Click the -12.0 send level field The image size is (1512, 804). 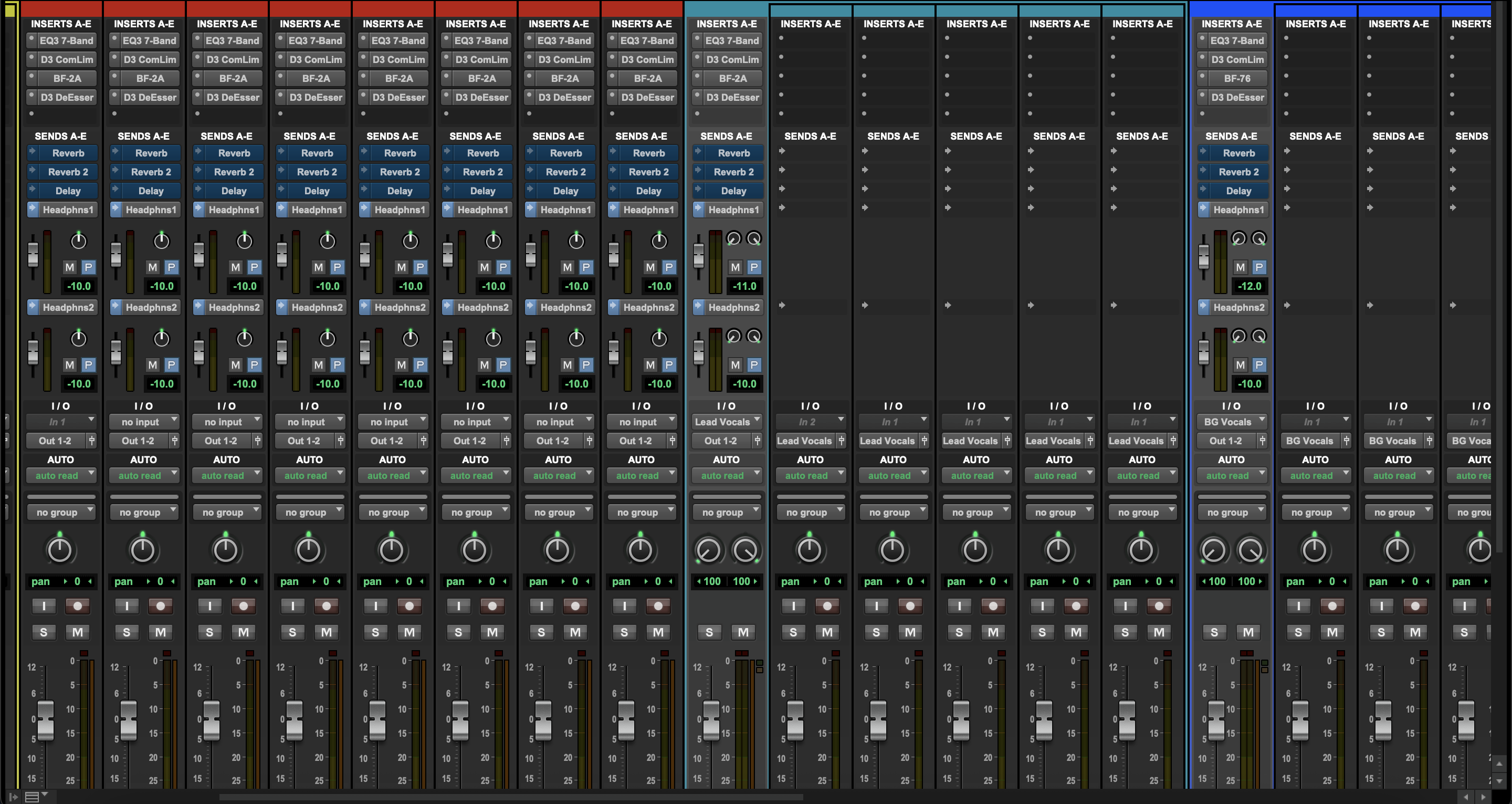point(1249,286)
